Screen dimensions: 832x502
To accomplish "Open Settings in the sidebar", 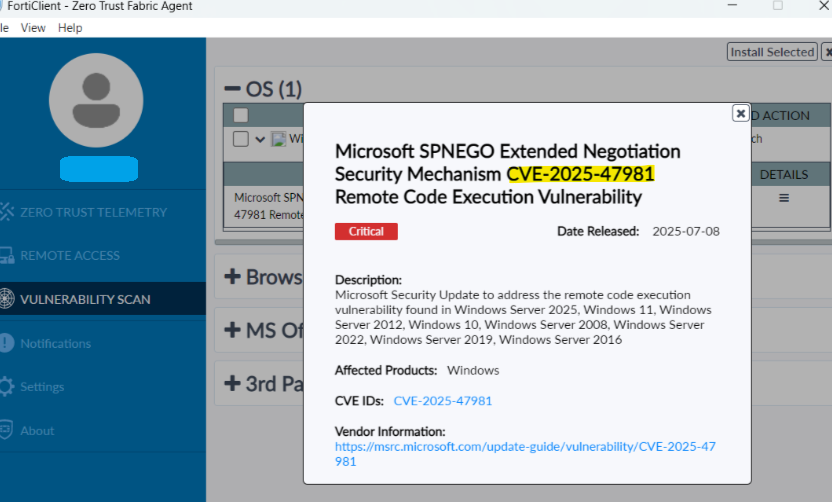I will click(42, 386).
